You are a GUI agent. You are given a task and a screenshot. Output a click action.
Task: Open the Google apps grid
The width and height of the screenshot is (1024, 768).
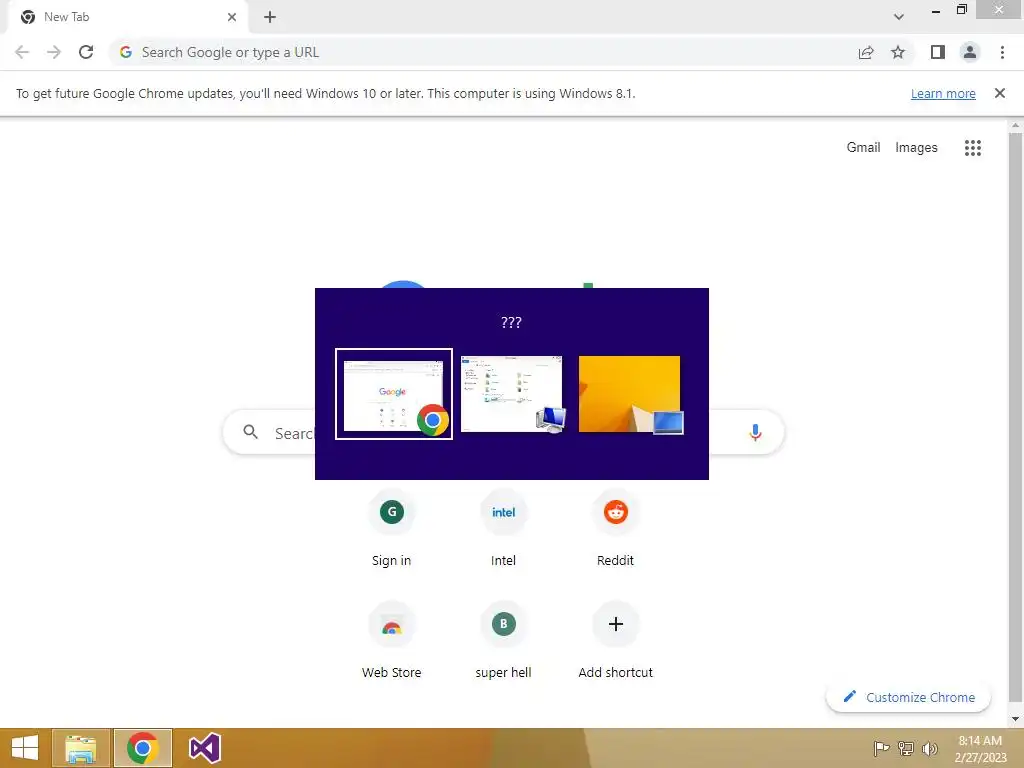pyautogui.click(x=973, y=148)
